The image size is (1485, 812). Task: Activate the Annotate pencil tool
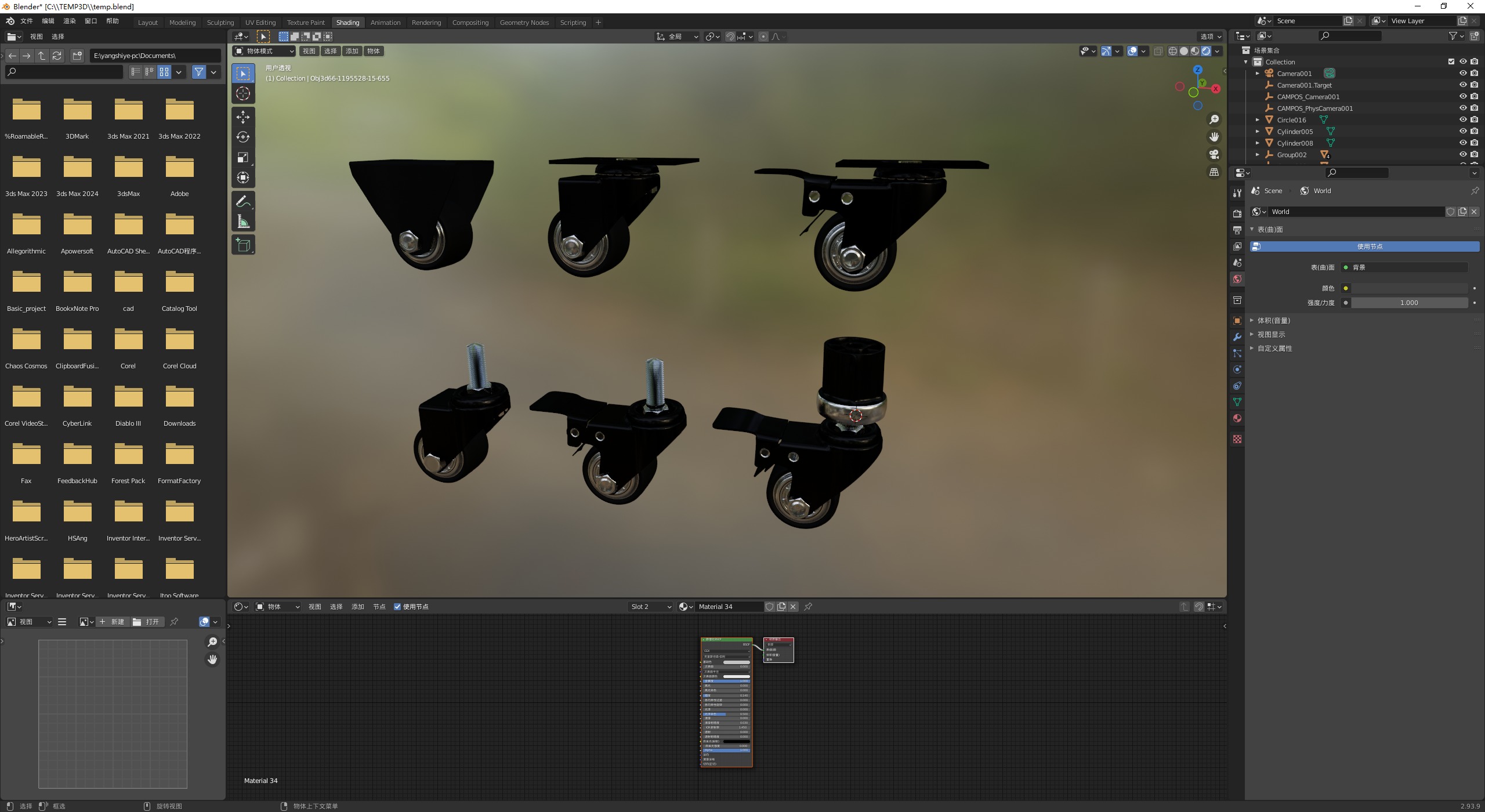pyautogui.click(x=243, y=201)
